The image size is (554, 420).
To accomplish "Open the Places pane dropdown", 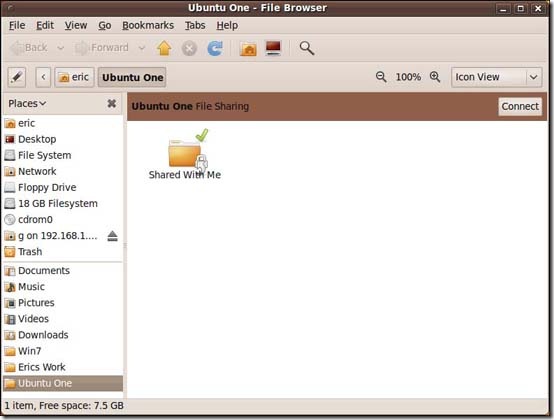I will (27, 103).
